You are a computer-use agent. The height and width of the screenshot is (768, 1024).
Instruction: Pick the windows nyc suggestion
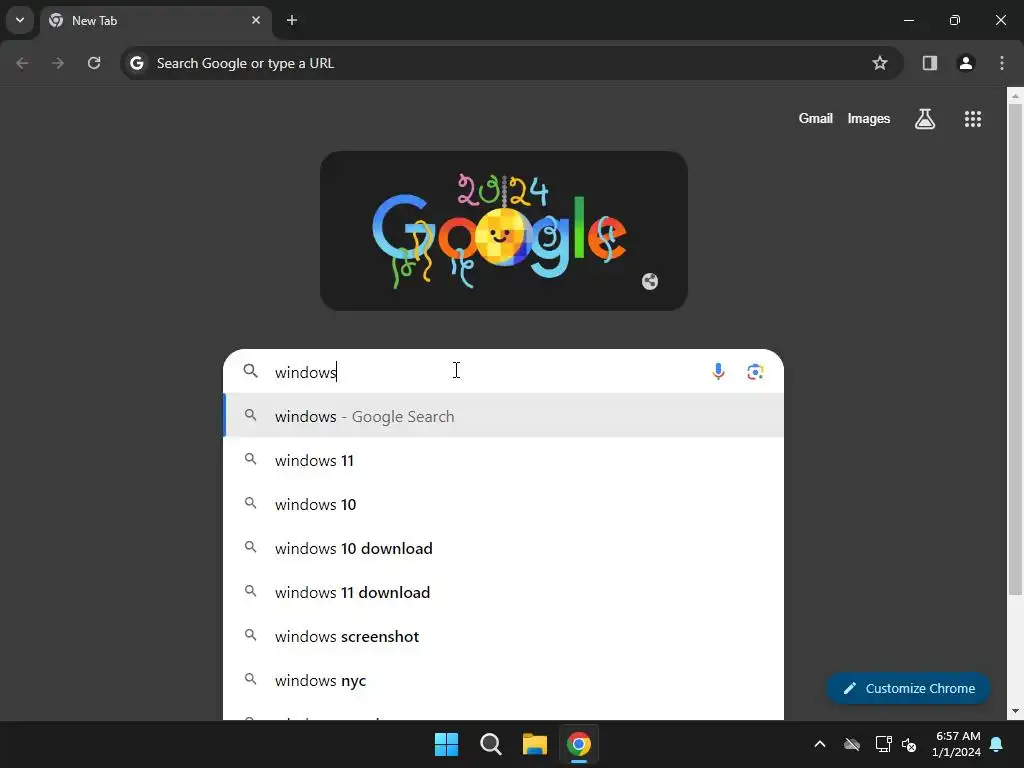[x=504, y=680]
